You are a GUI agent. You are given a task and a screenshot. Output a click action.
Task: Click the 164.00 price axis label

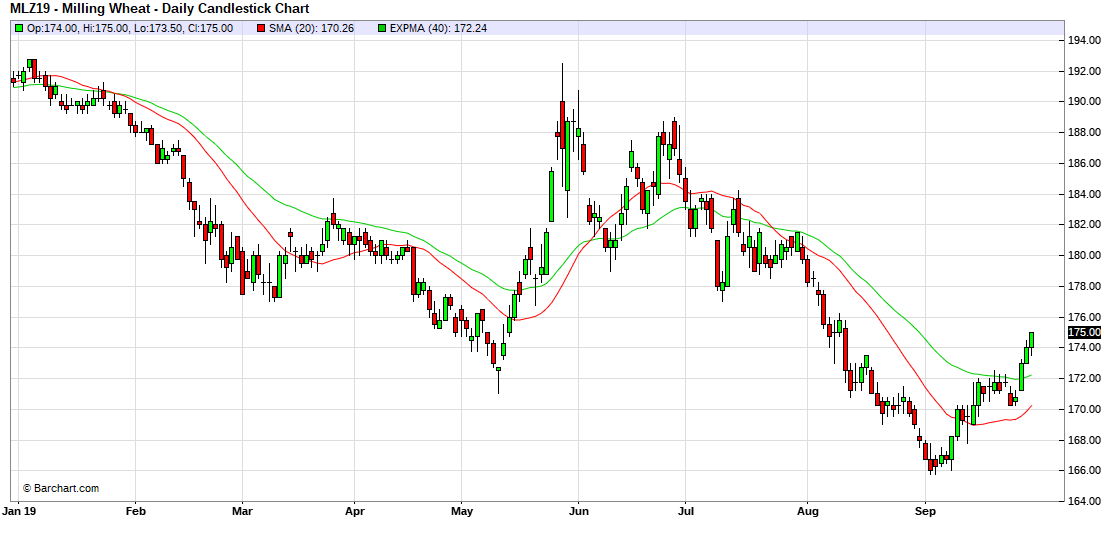click(x=1085, y=502)
